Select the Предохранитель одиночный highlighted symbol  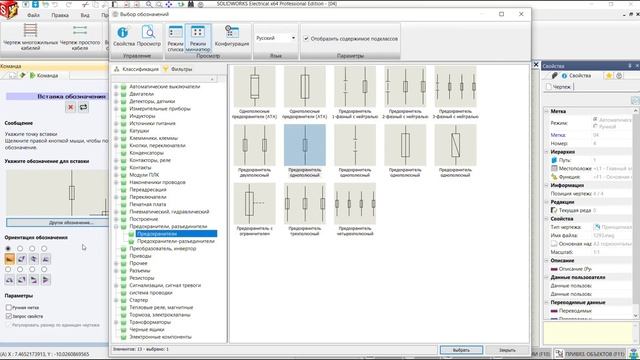(x=305, y=151)
